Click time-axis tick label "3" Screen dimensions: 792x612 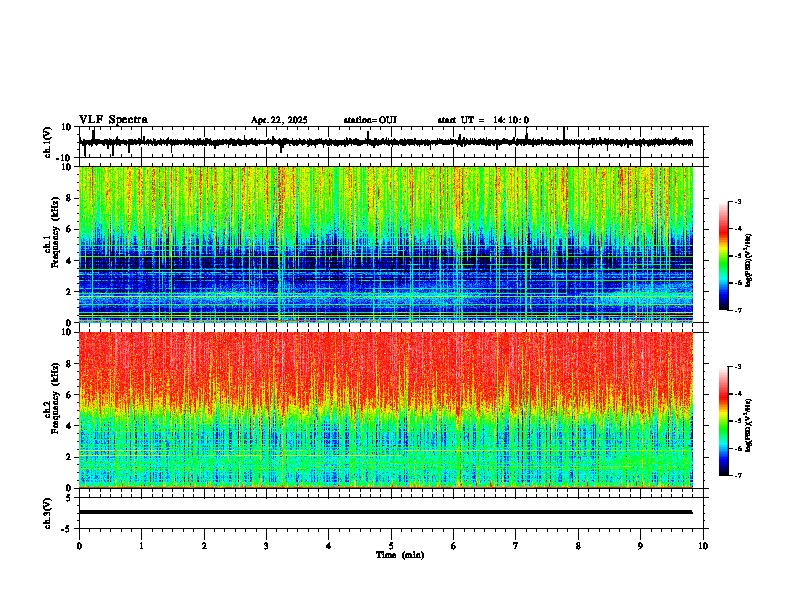(x=266, y=546)
